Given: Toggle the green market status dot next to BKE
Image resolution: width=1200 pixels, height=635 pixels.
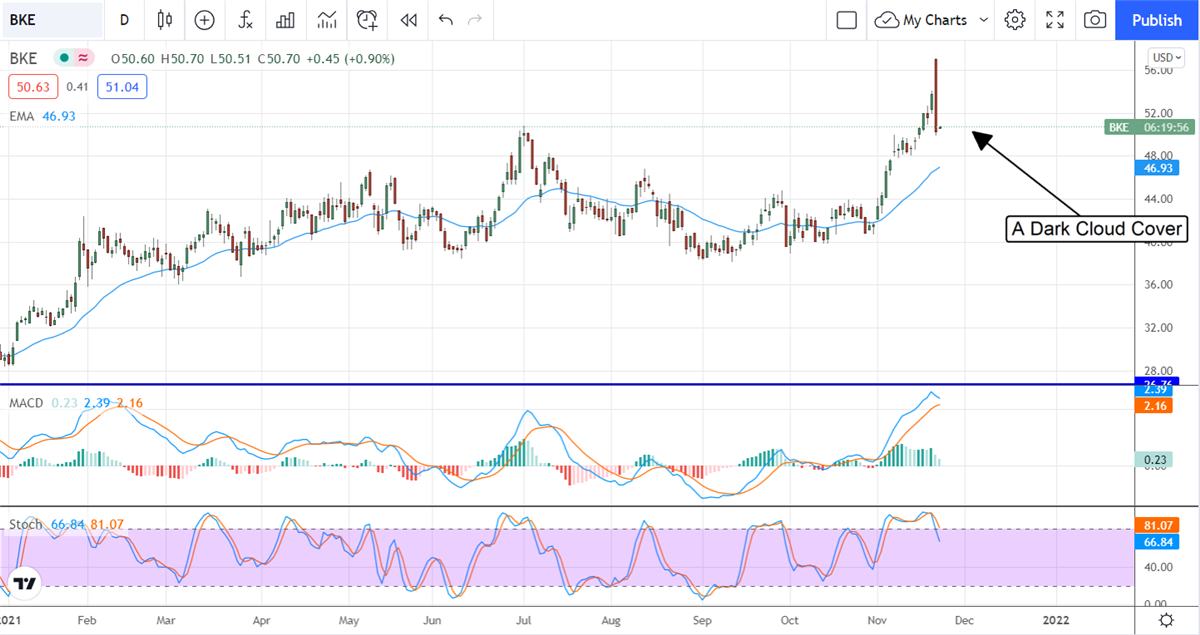Looking at the screenshot, I should click(x=64, y=59).
